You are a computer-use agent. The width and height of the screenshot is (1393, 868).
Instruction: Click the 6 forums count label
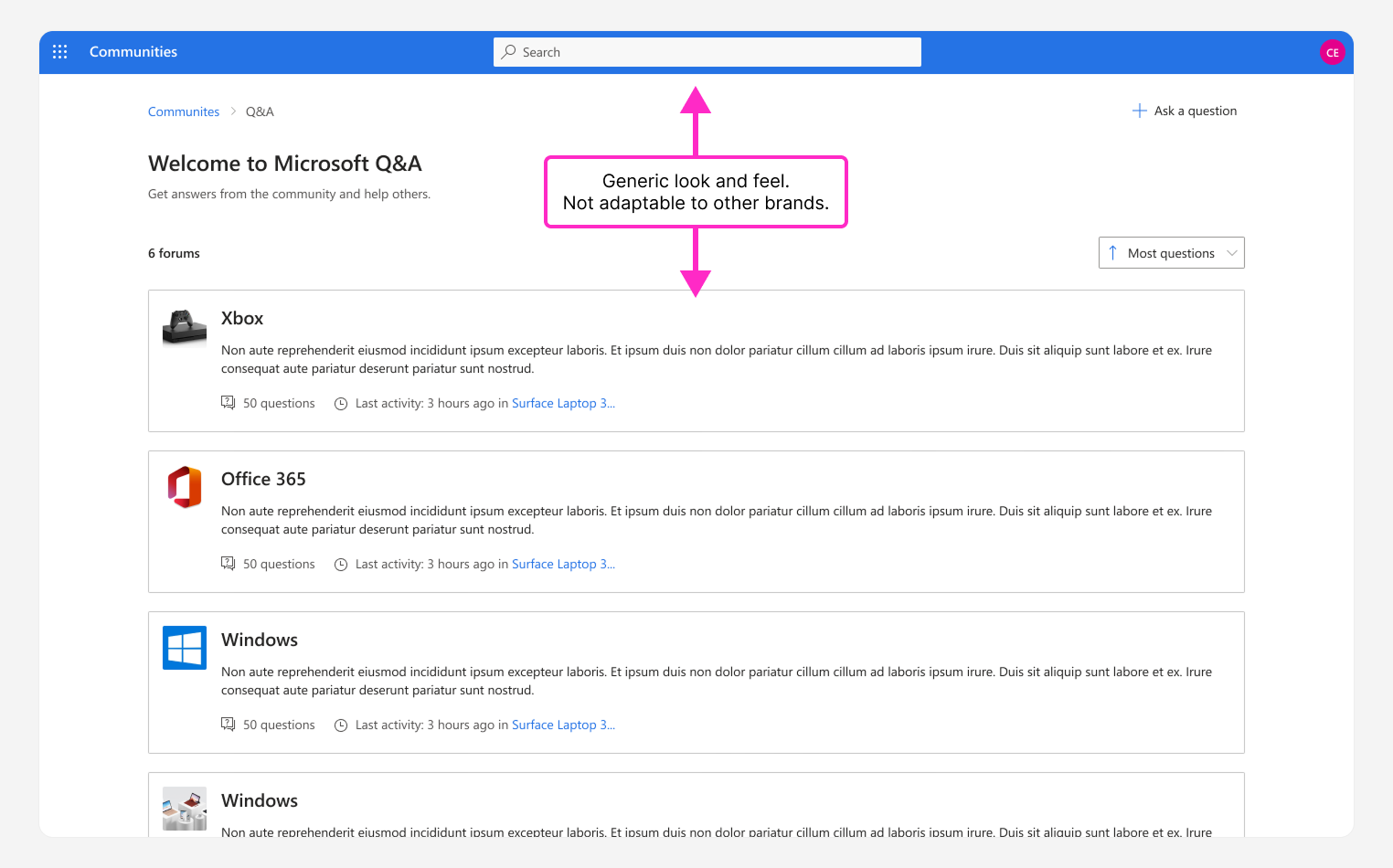click(174, 253)
